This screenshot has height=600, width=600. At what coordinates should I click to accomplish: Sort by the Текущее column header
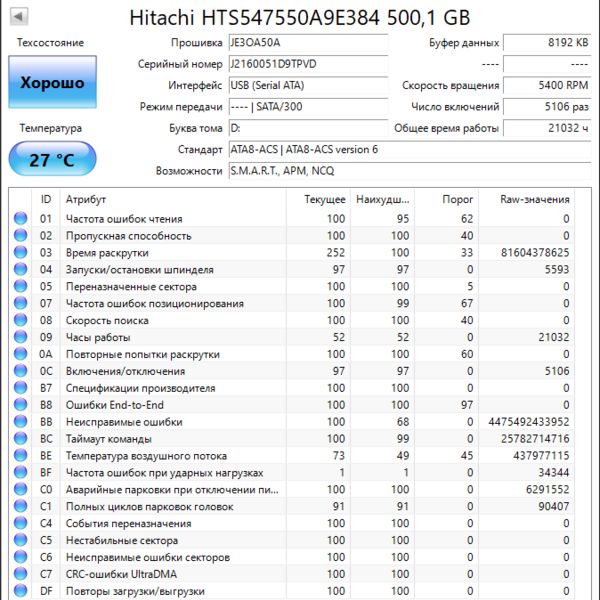(x=318, y=199)
